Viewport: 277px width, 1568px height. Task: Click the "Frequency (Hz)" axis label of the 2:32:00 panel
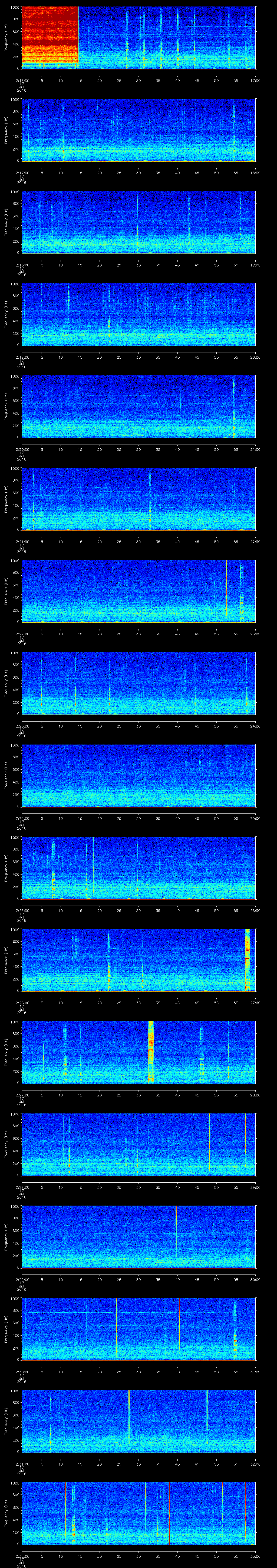[6, 1514]
